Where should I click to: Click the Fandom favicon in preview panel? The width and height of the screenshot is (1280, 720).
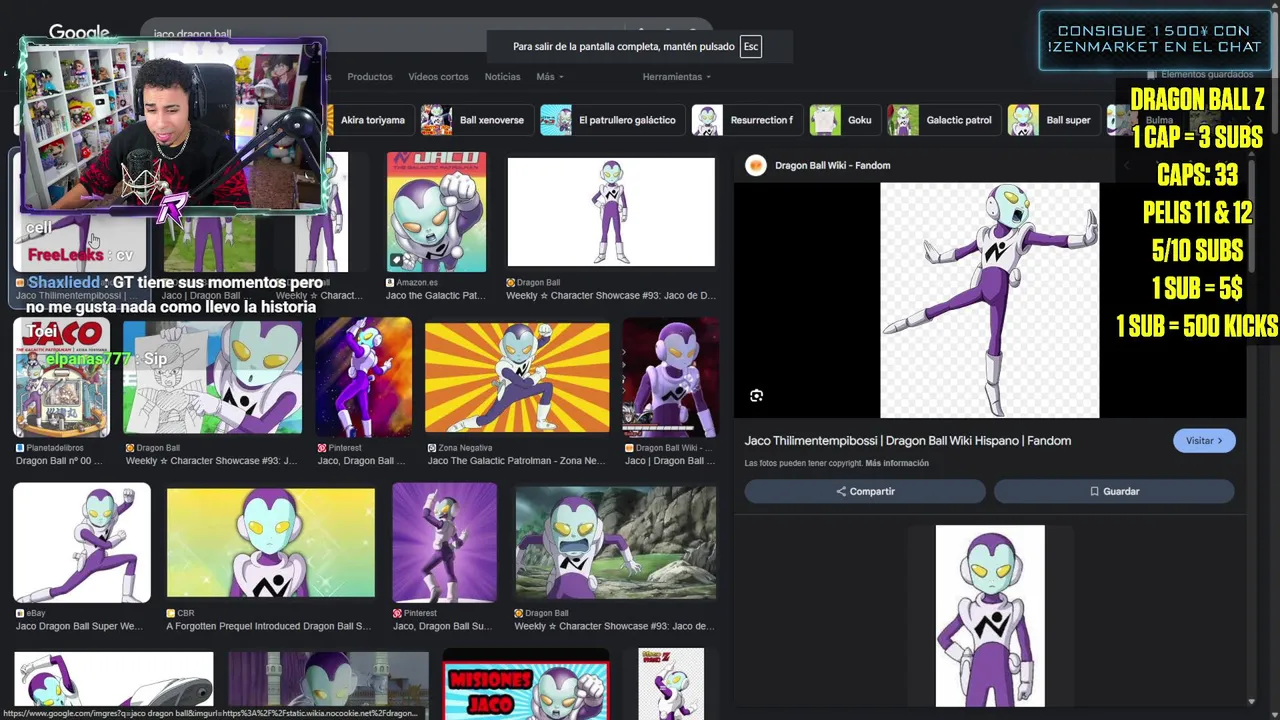point(756,166)
